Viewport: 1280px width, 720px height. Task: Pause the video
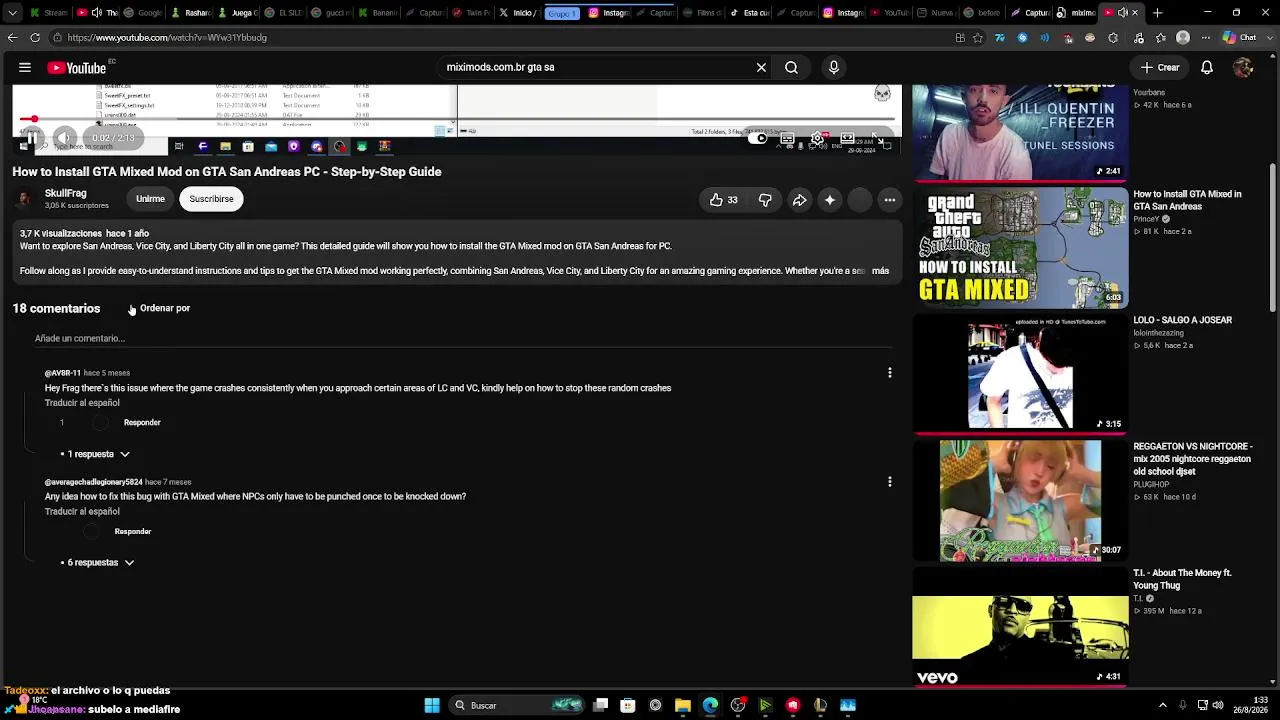31,138
